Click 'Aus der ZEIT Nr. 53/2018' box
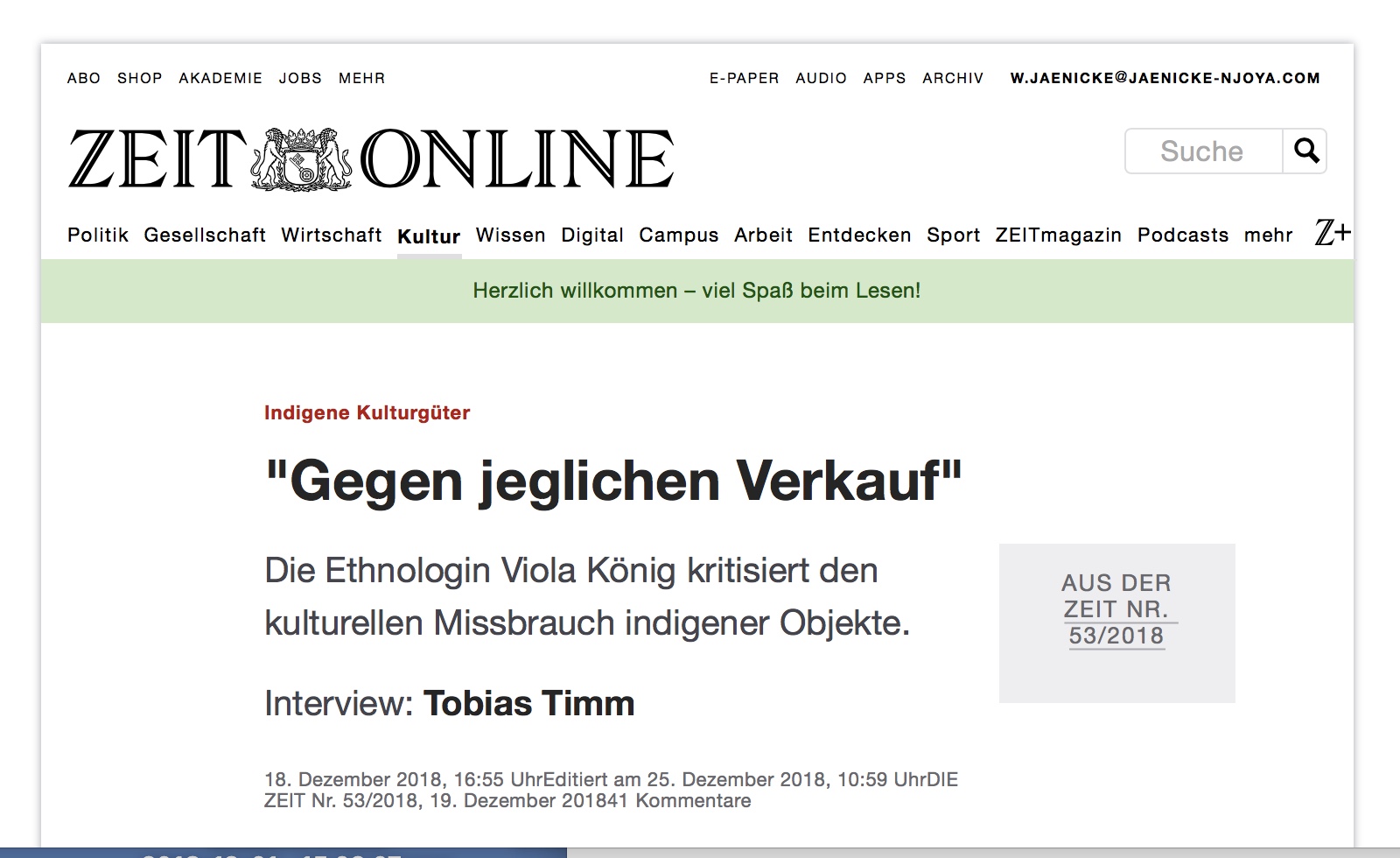This screenshot has width=1400, height=858. pyautogui.click(x=1117, y=622)
